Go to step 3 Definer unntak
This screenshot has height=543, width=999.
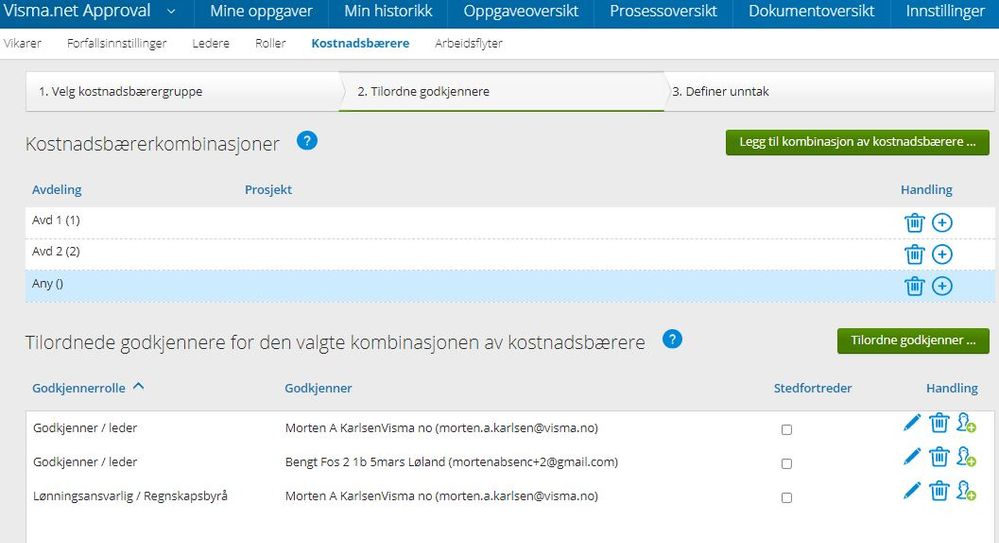pos(830,91)
